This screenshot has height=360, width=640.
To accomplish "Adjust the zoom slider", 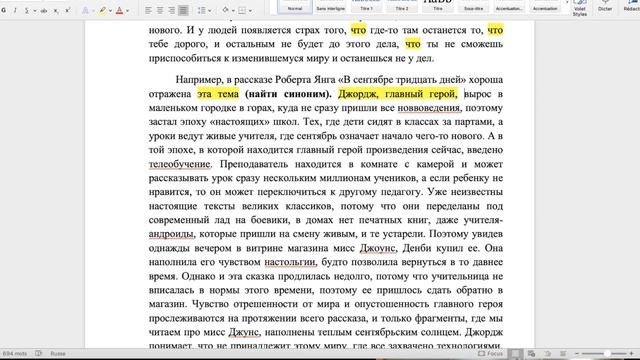I will coord(607,353).
